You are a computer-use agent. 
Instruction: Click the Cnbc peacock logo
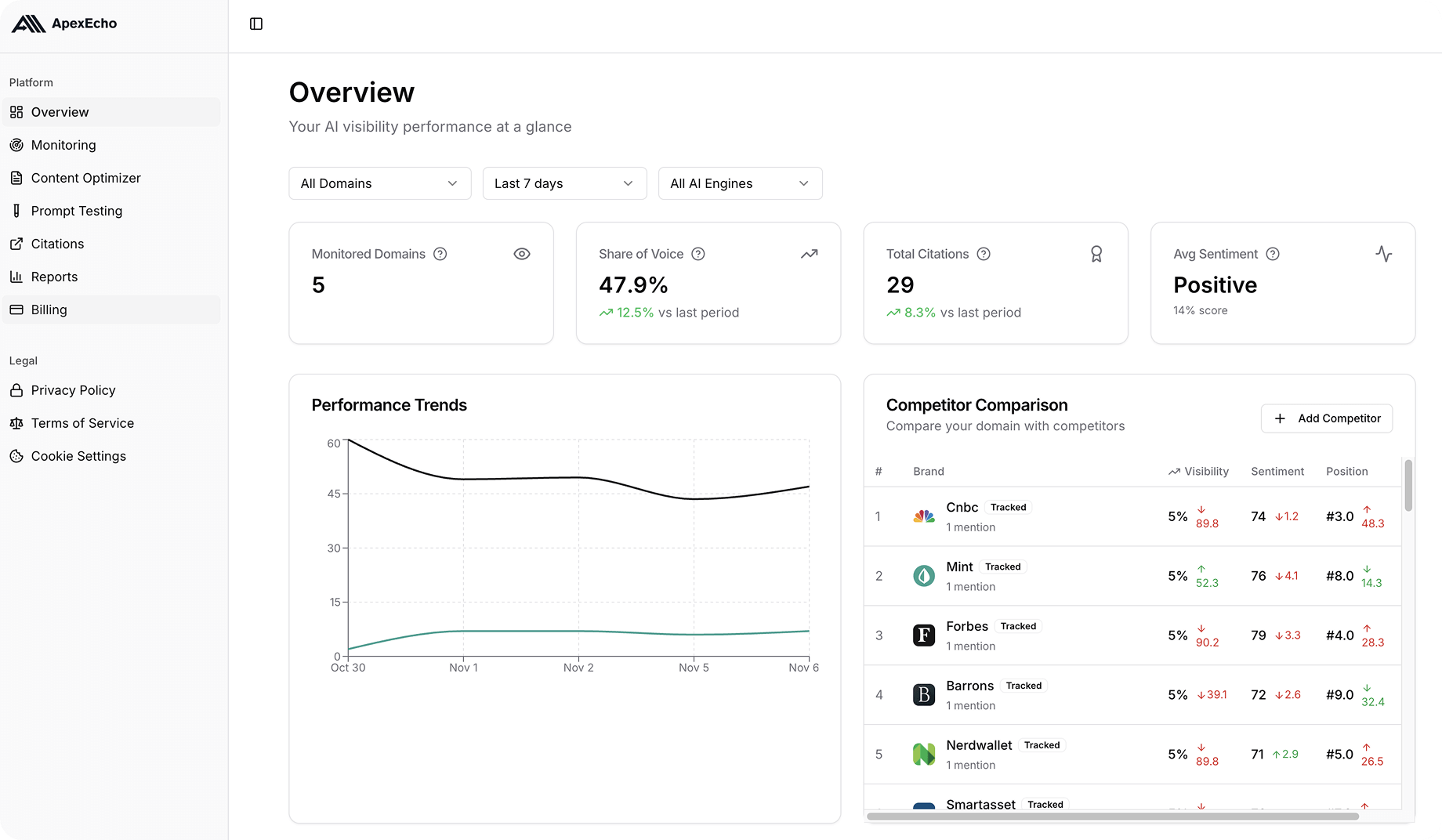tap(924, 516)
